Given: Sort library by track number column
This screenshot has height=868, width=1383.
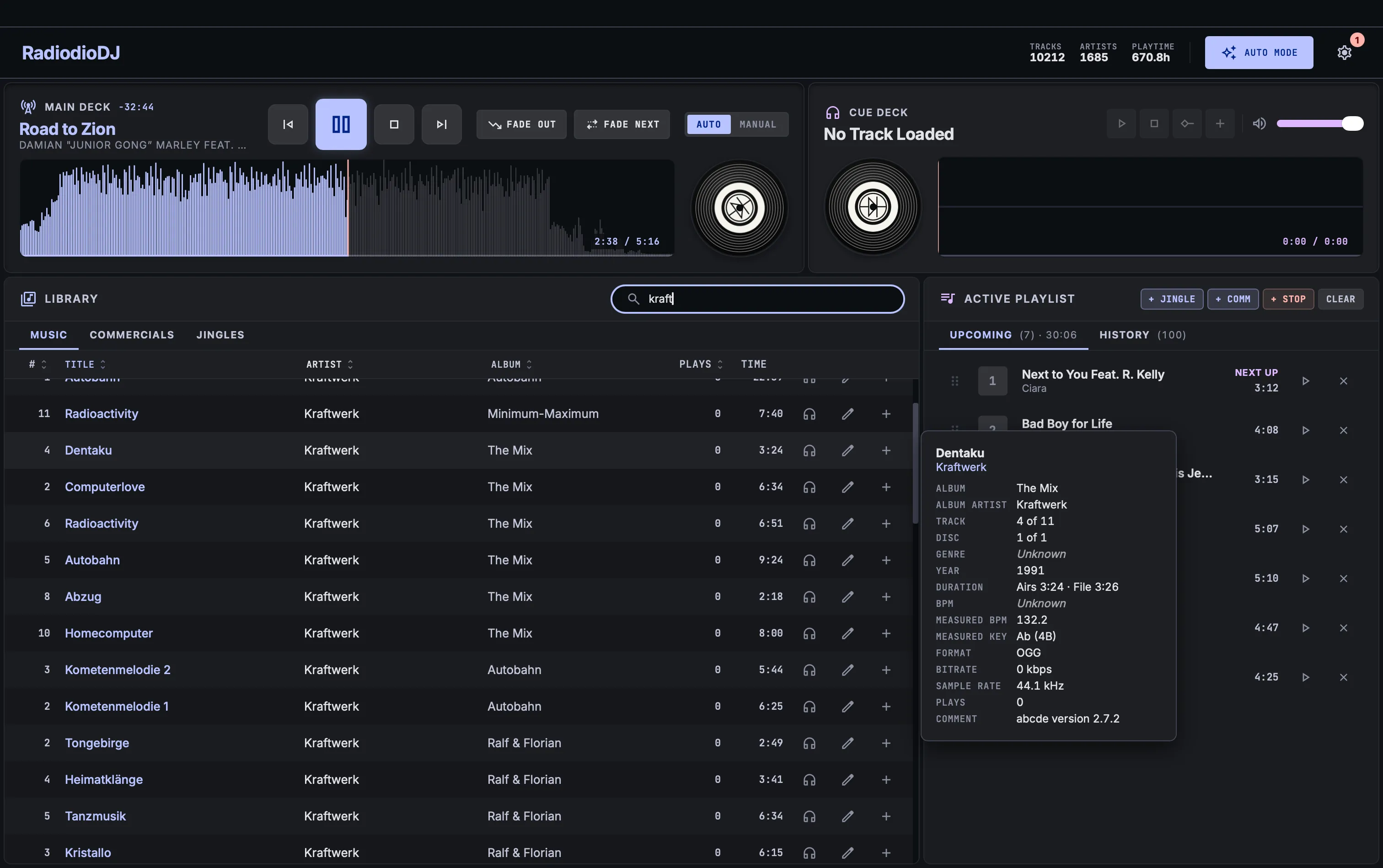Looking at the screenshot, I should point(38,364).
